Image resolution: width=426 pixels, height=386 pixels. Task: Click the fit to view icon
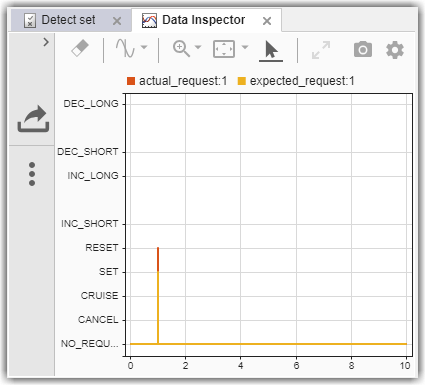pyautogui.click(x=224, y=49)
